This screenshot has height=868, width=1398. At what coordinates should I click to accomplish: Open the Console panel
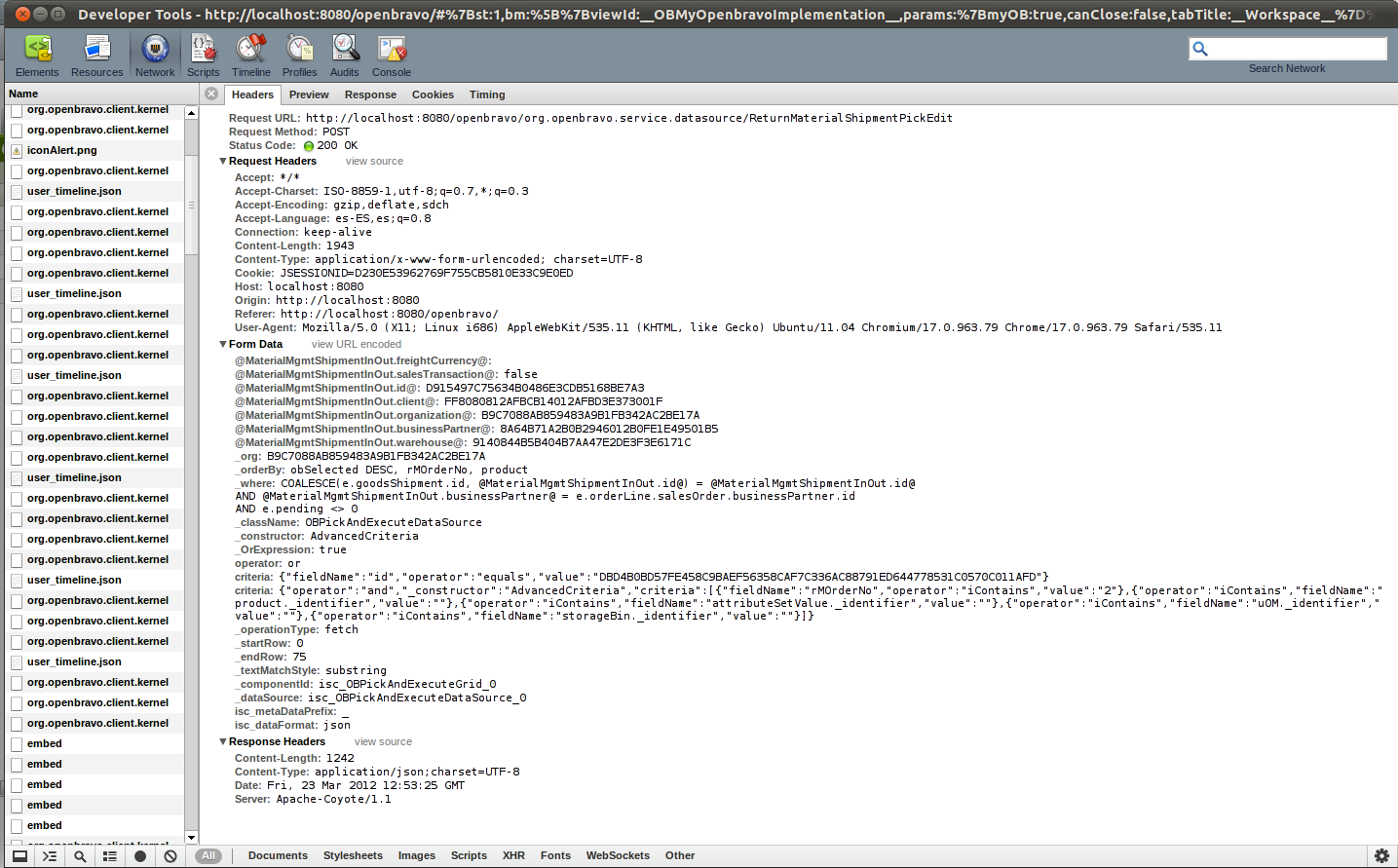tap(392, 56)
